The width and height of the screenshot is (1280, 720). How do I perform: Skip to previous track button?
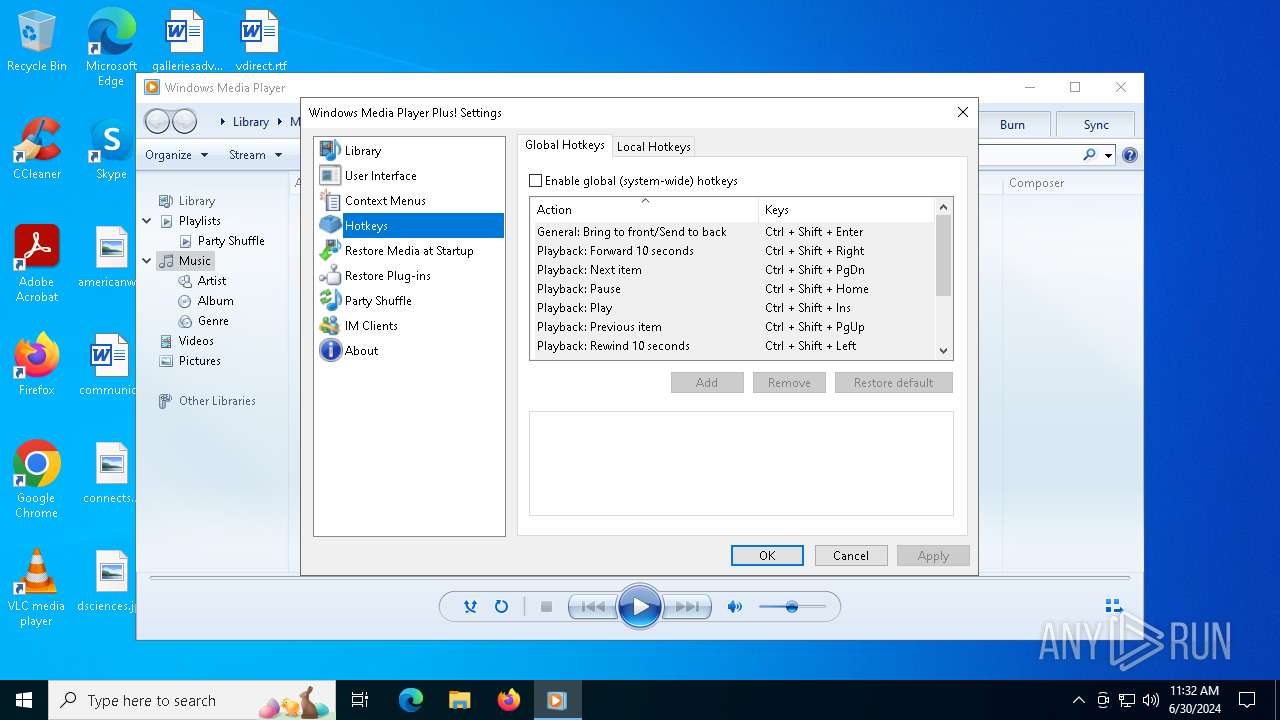click(592, 606)
